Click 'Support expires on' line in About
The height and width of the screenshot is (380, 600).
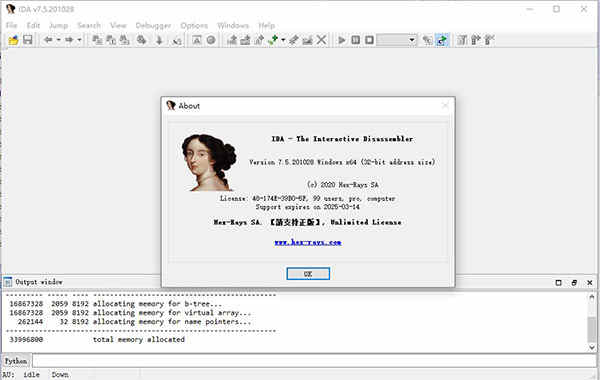pyautogui.click(x=308, y=207)
